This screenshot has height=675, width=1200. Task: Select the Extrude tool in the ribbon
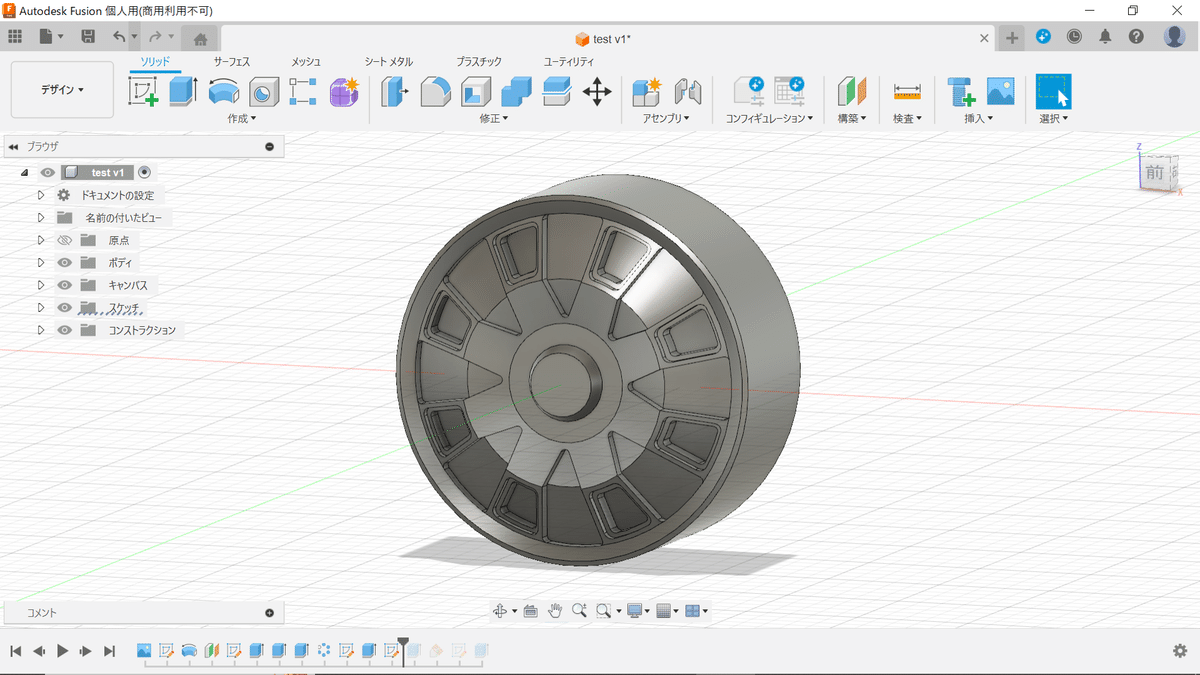pyautogui.click(x=183, y=92)
